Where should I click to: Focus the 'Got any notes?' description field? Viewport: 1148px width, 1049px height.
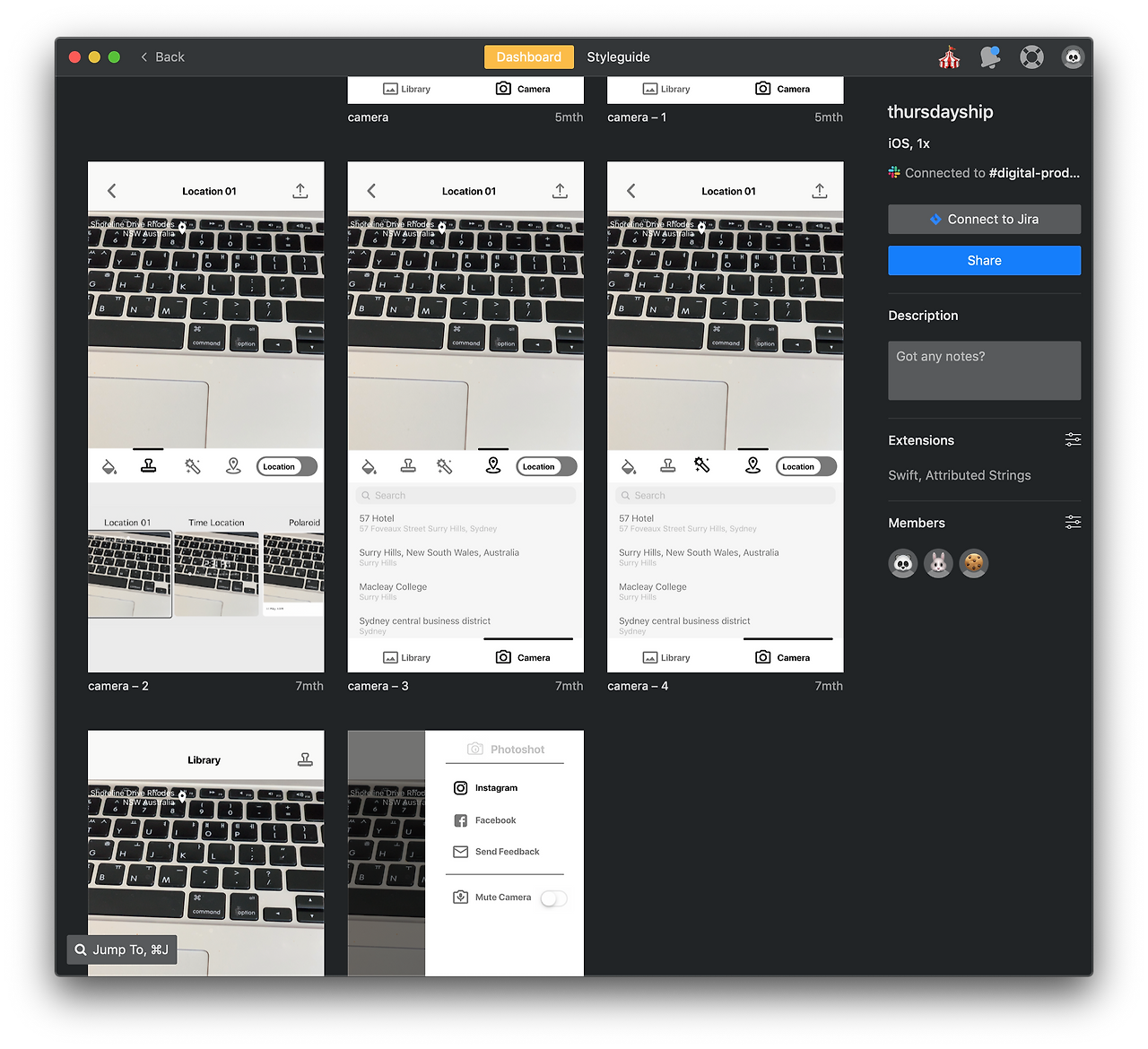[x=984, y=370]
